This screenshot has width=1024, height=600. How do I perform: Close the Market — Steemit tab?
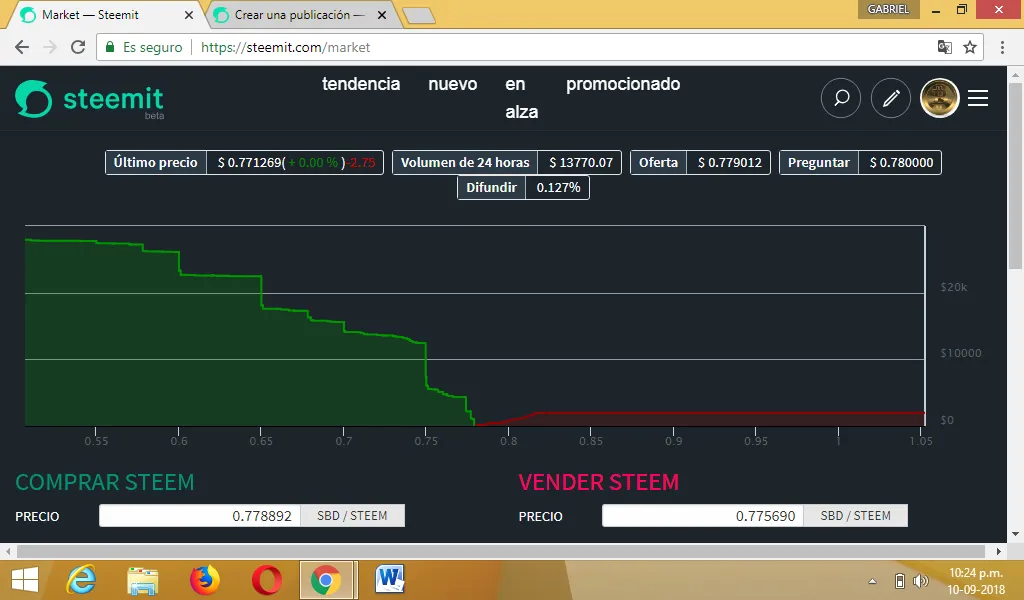(x=189, y=15)
